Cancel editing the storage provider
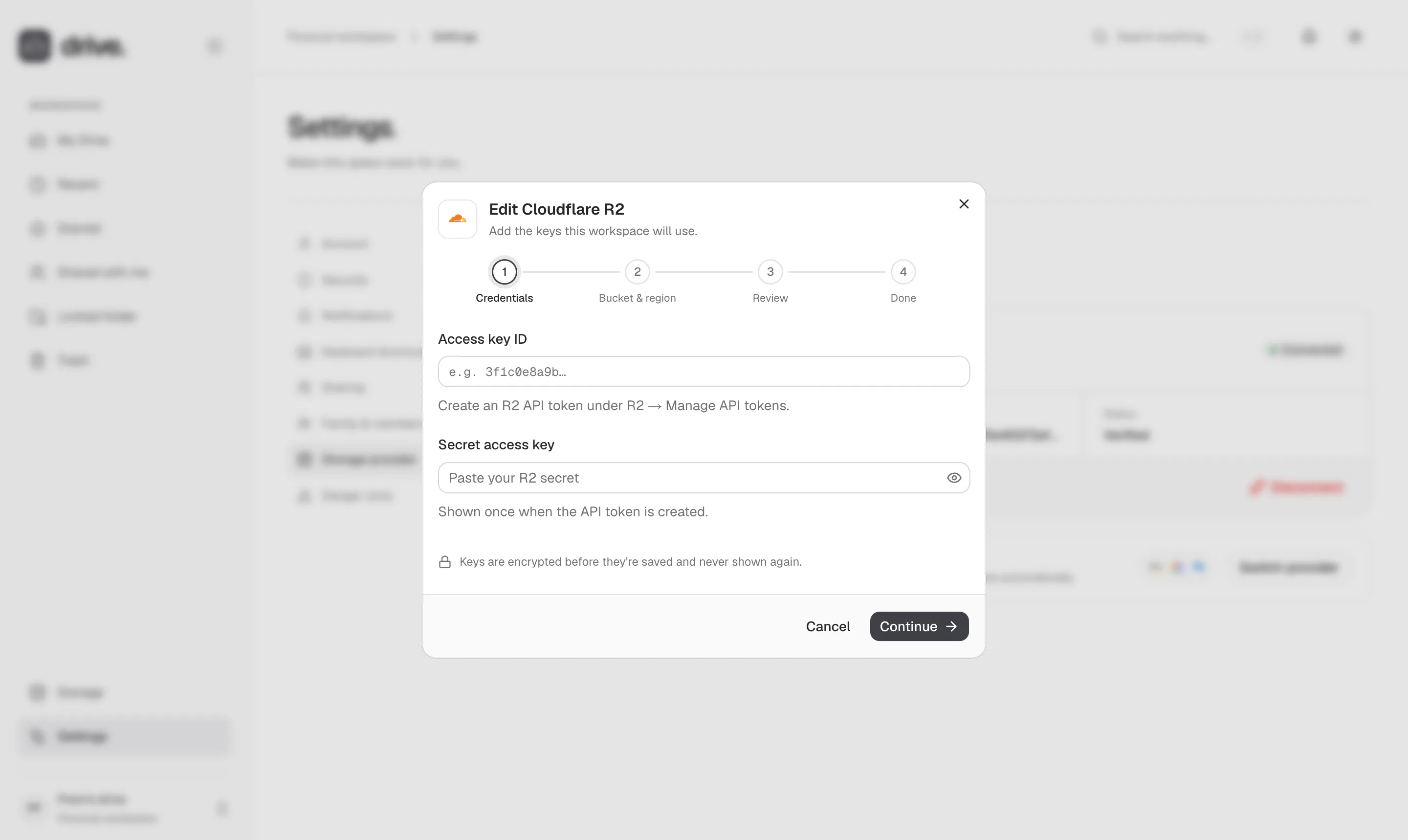This screenshot has width=1408, height=840. click(x=827, y=626)
